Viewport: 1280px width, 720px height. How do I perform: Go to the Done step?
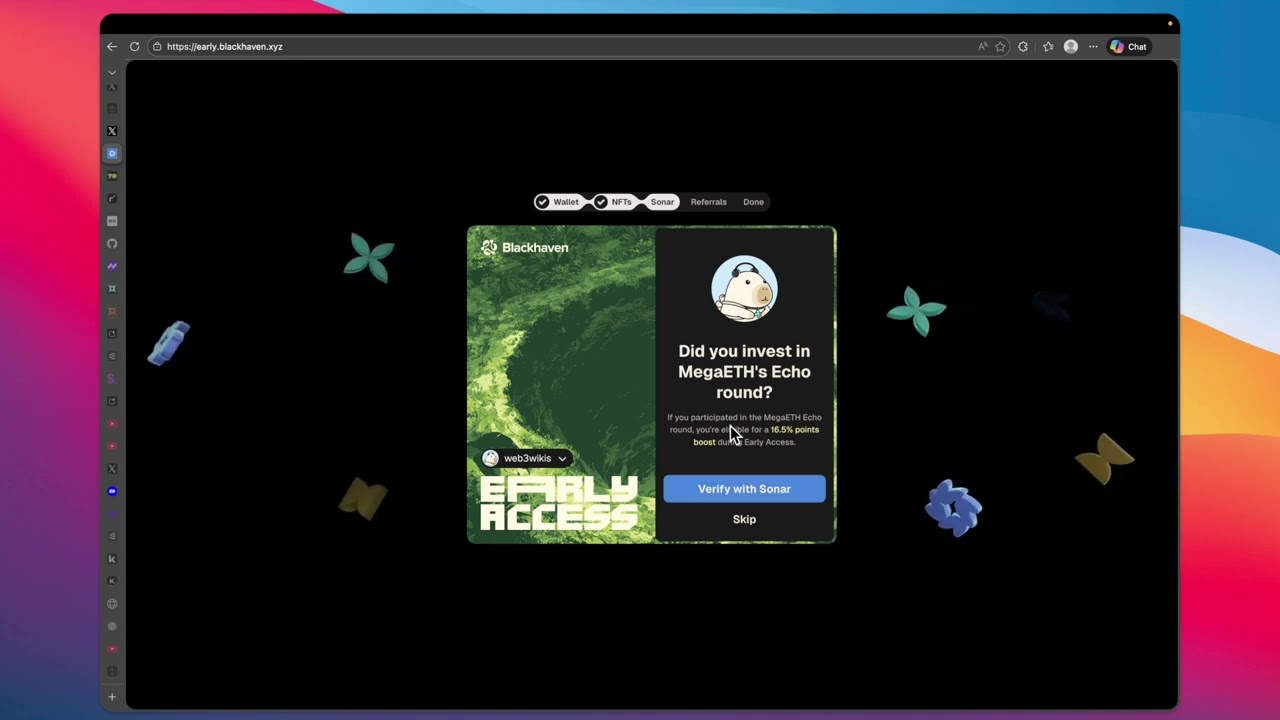click(x=753, y=202)
